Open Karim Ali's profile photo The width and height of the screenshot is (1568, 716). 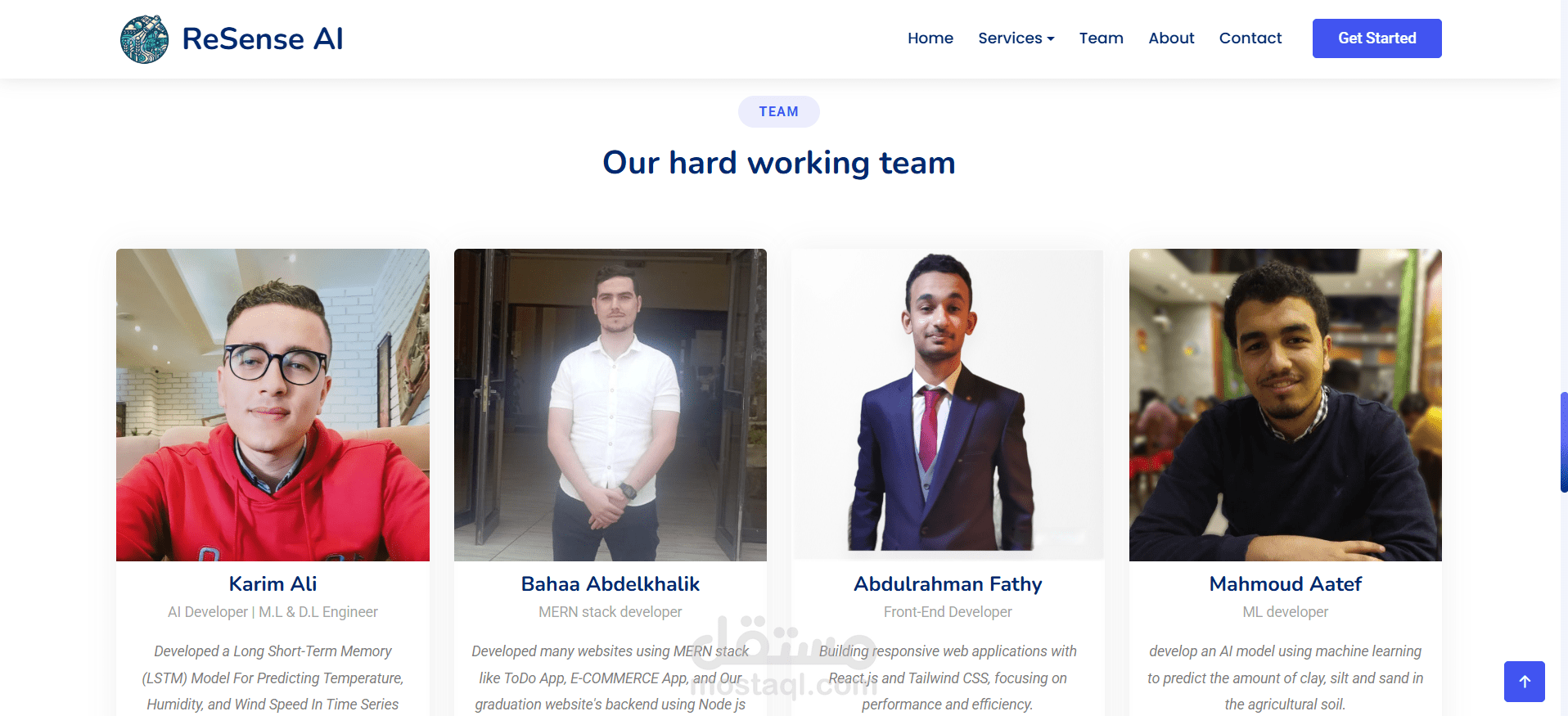pos(273,405)
